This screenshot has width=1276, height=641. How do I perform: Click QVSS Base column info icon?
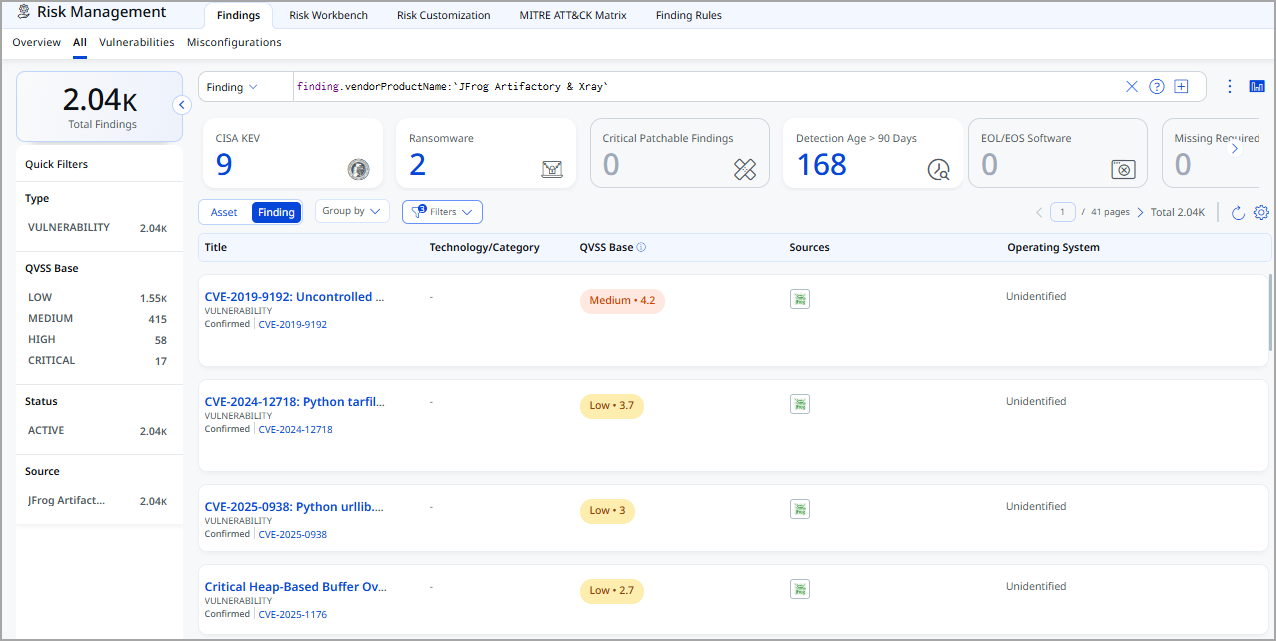[641, 247]
